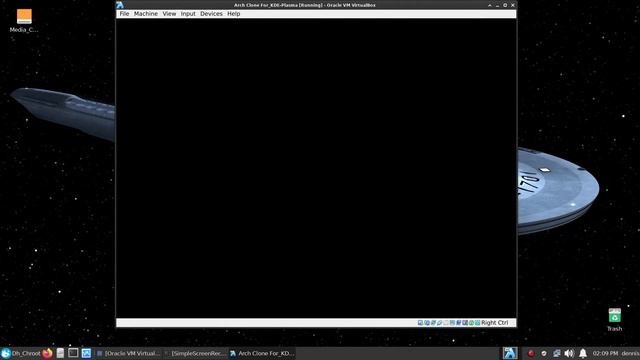This screenshot has height=360, width=640.
Task: Open the View menu
Action: point(169,13)
